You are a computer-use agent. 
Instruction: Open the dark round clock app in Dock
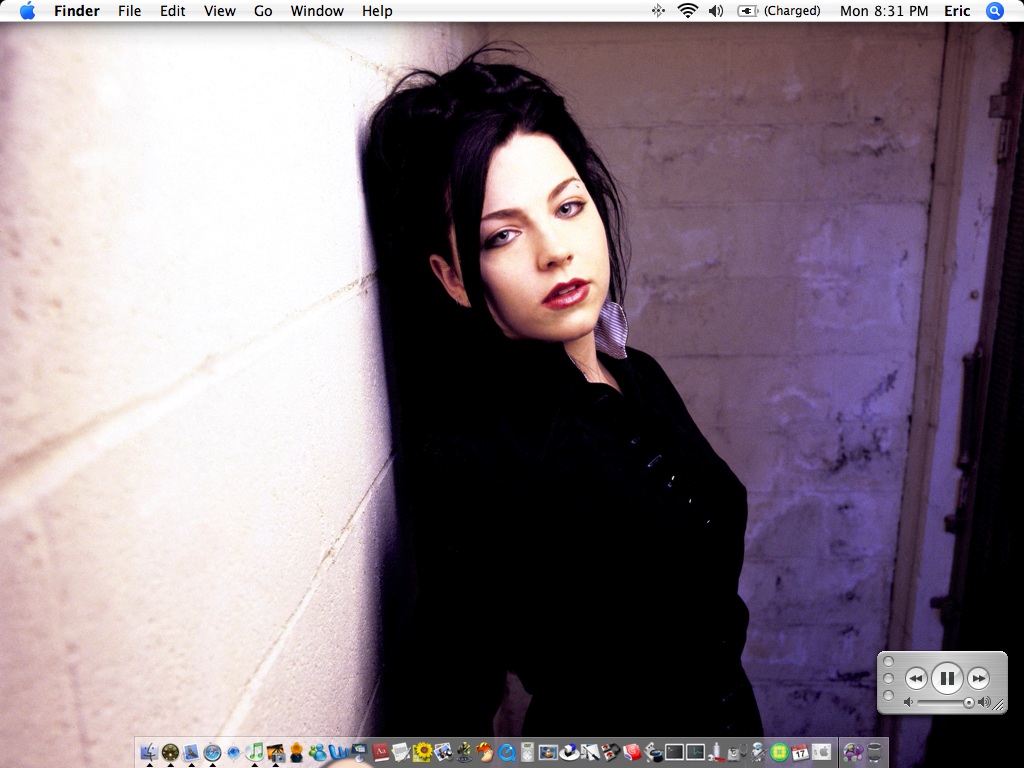[170, 752]
